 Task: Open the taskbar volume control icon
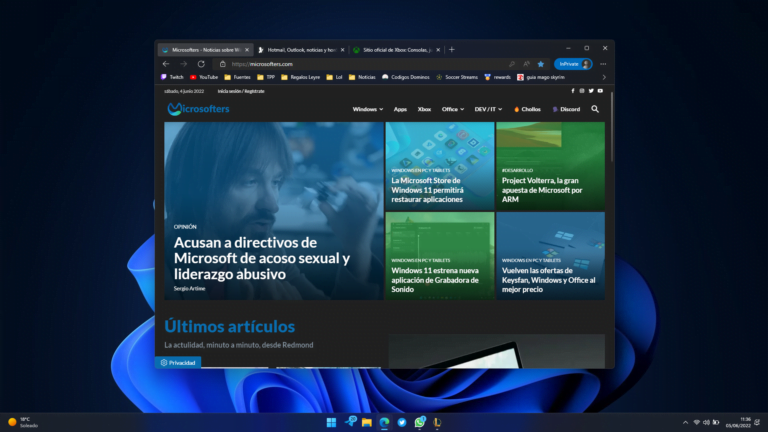[x=706, y=422]
